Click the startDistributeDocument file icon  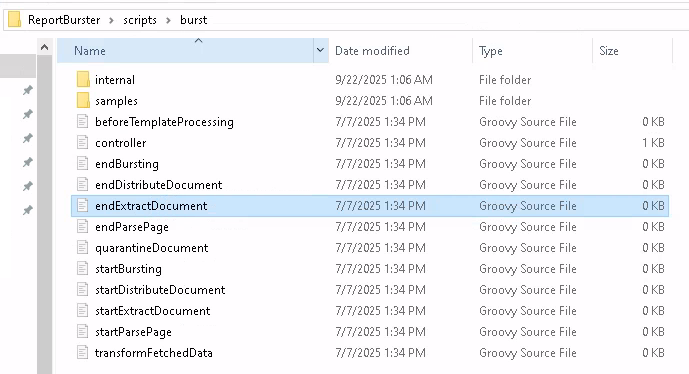tap(83, 290)
